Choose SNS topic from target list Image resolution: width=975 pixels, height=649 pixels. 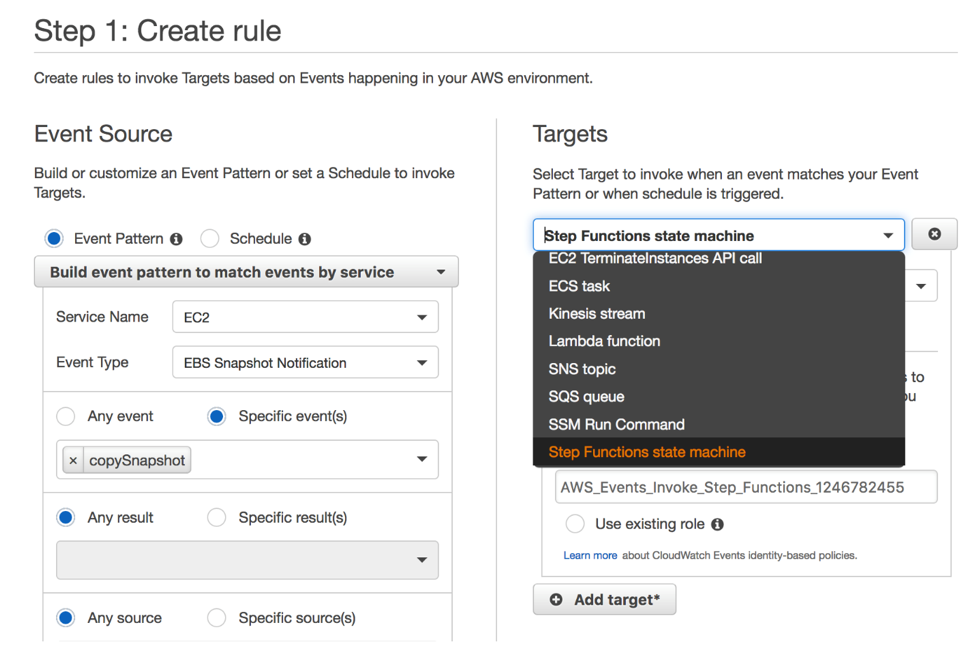(582, 369)
